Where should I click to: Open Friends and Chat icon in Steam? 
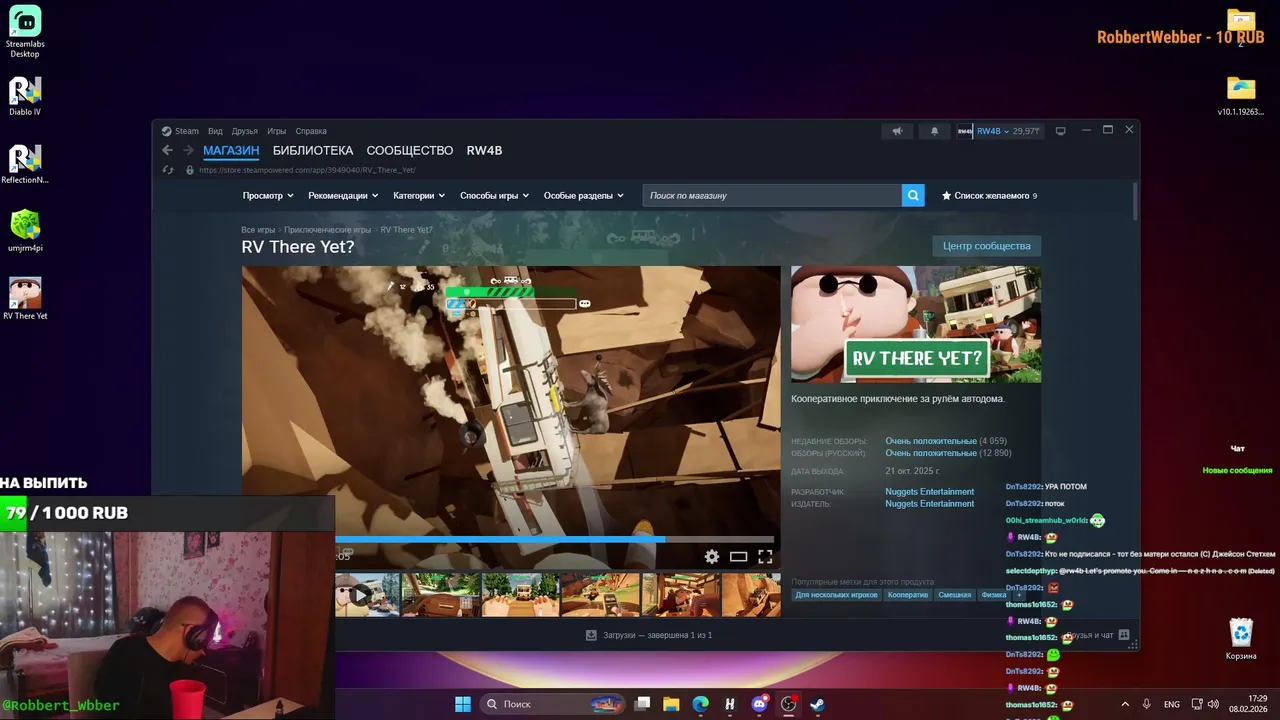click(x=1124, y=635)
